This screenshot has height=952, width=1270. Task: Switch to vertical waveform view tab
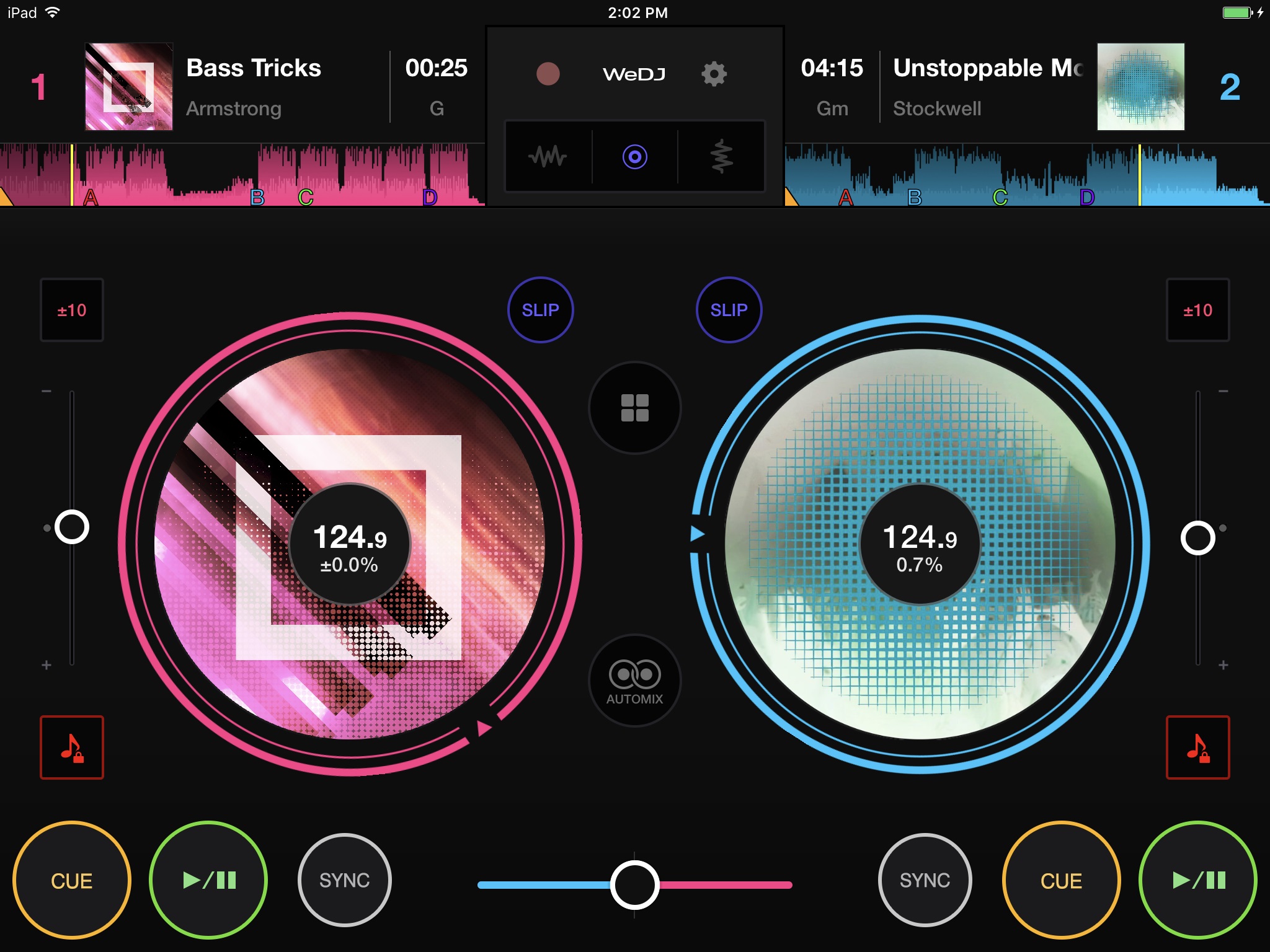pos(721,156)
